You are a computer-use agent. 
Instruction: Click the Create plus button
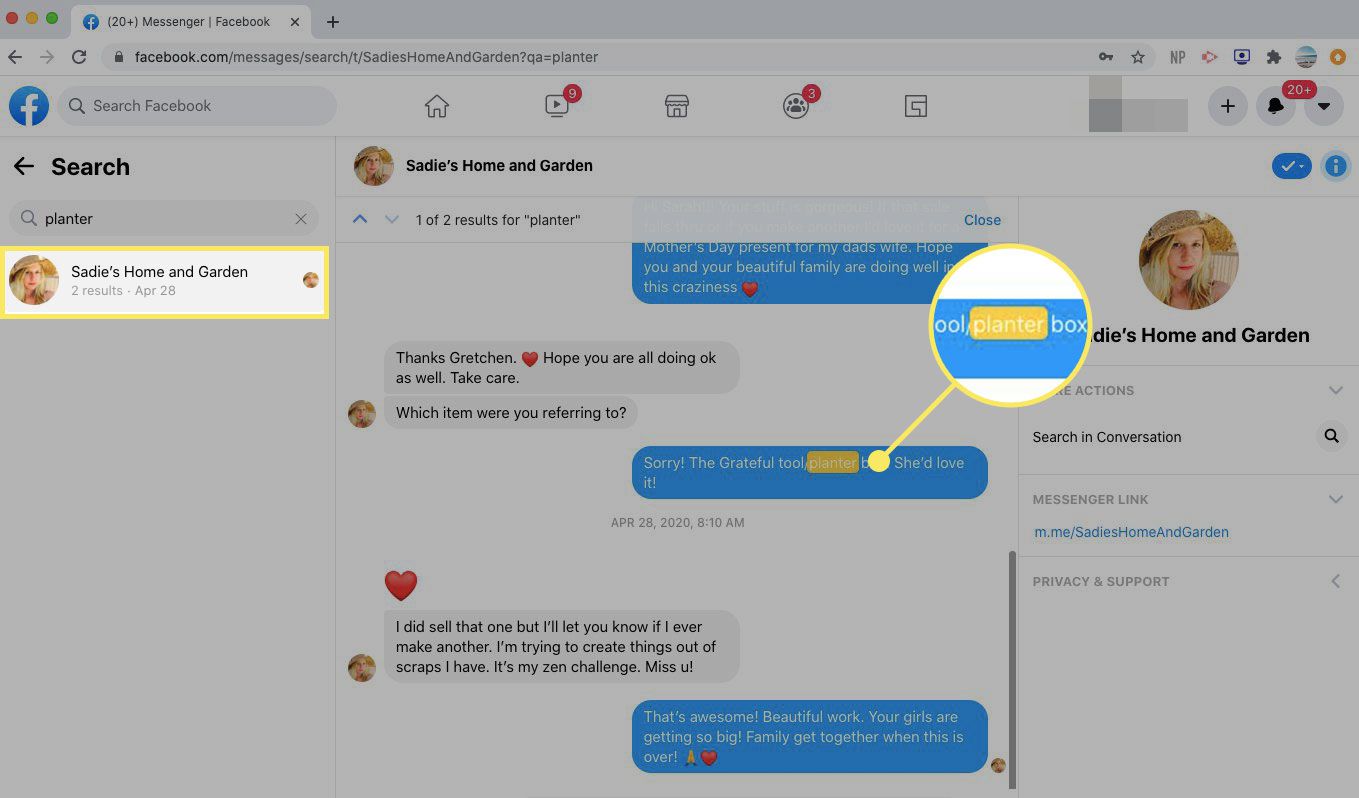click(1228, 106)
